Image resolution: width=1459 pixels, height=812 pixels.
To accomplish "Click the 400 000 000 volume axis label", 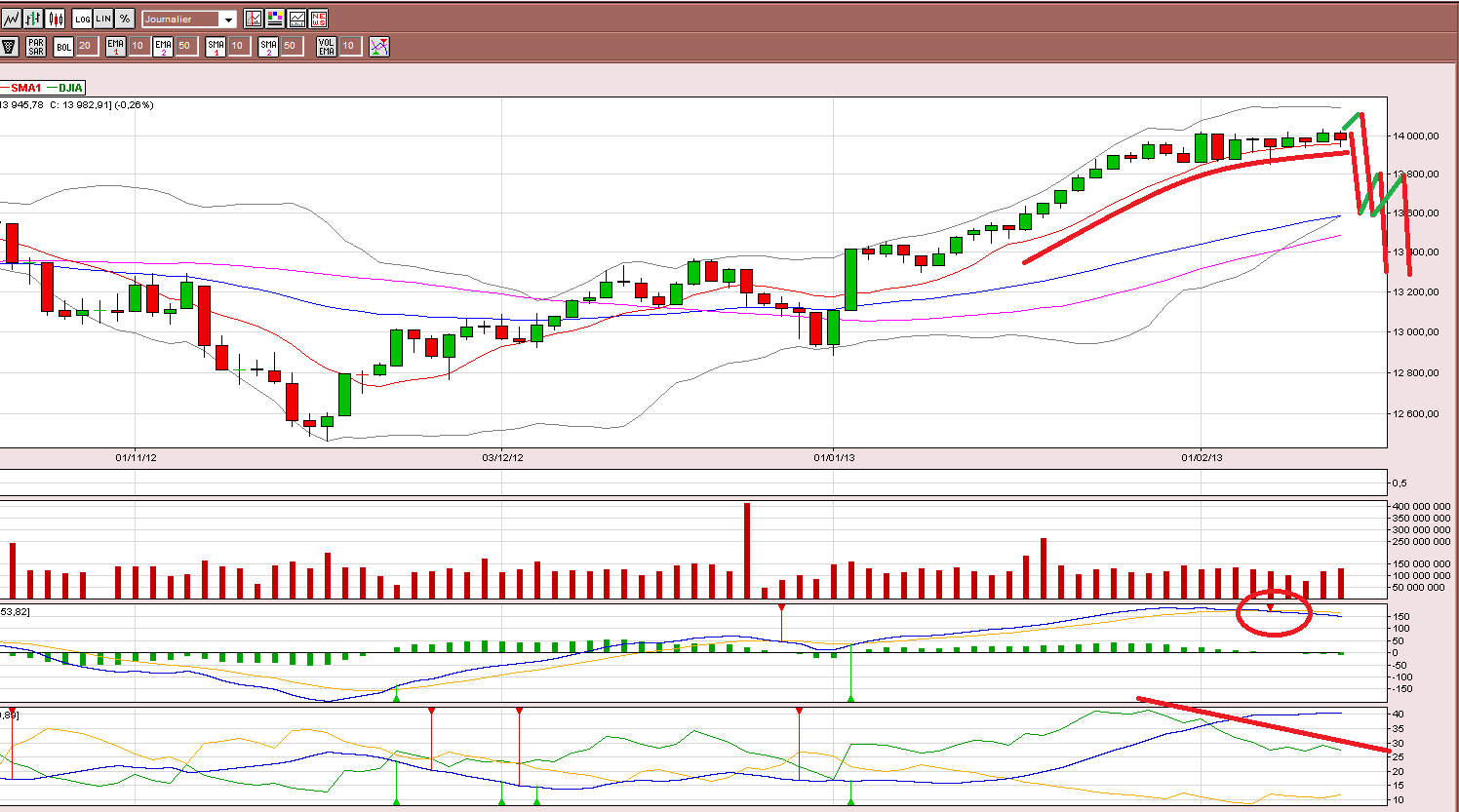I will (x=1420, y=507).
